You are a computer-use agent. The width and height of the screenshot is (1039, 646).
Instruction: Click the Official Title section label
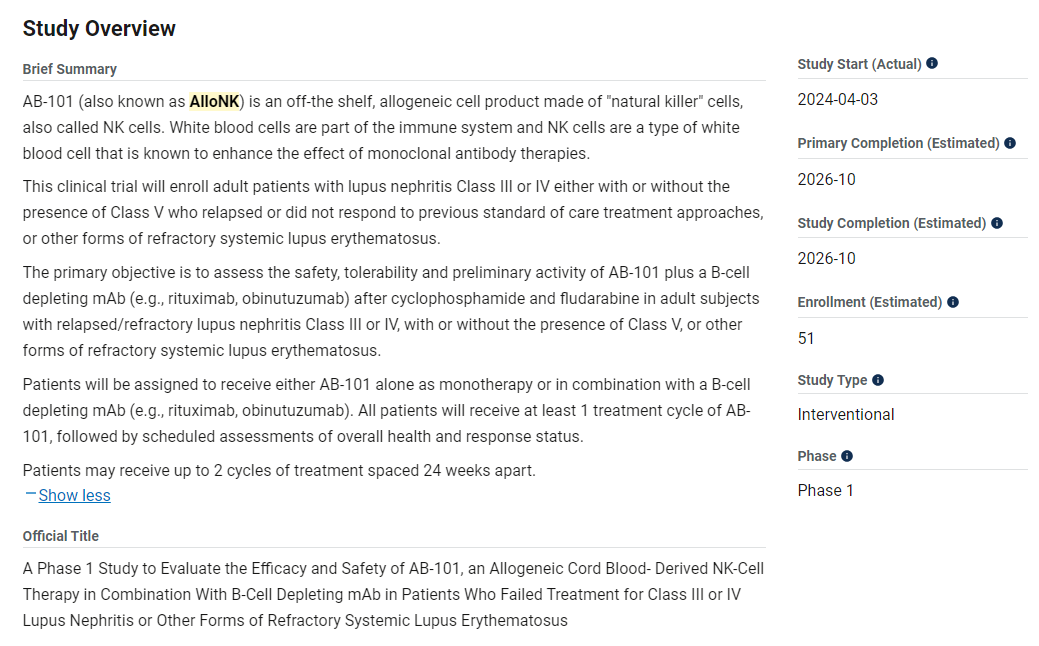61,536
